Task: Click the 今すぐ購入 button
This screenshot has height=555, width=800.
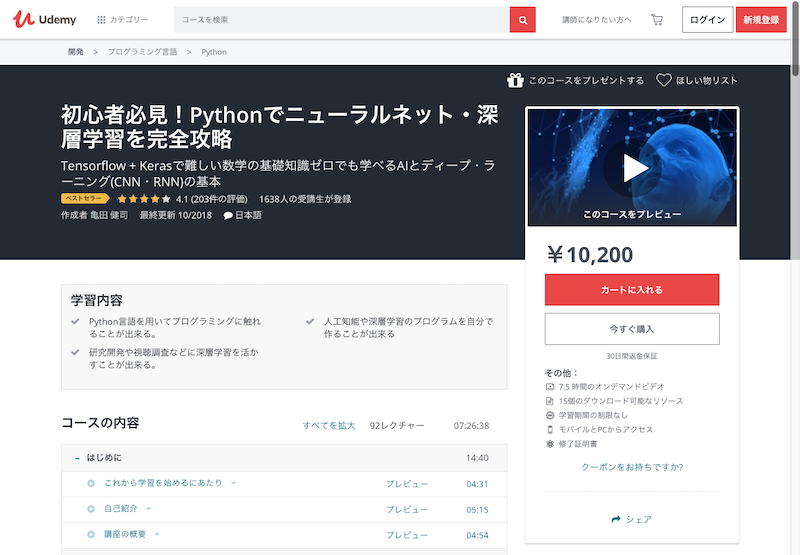Action: tap(632, 329)
